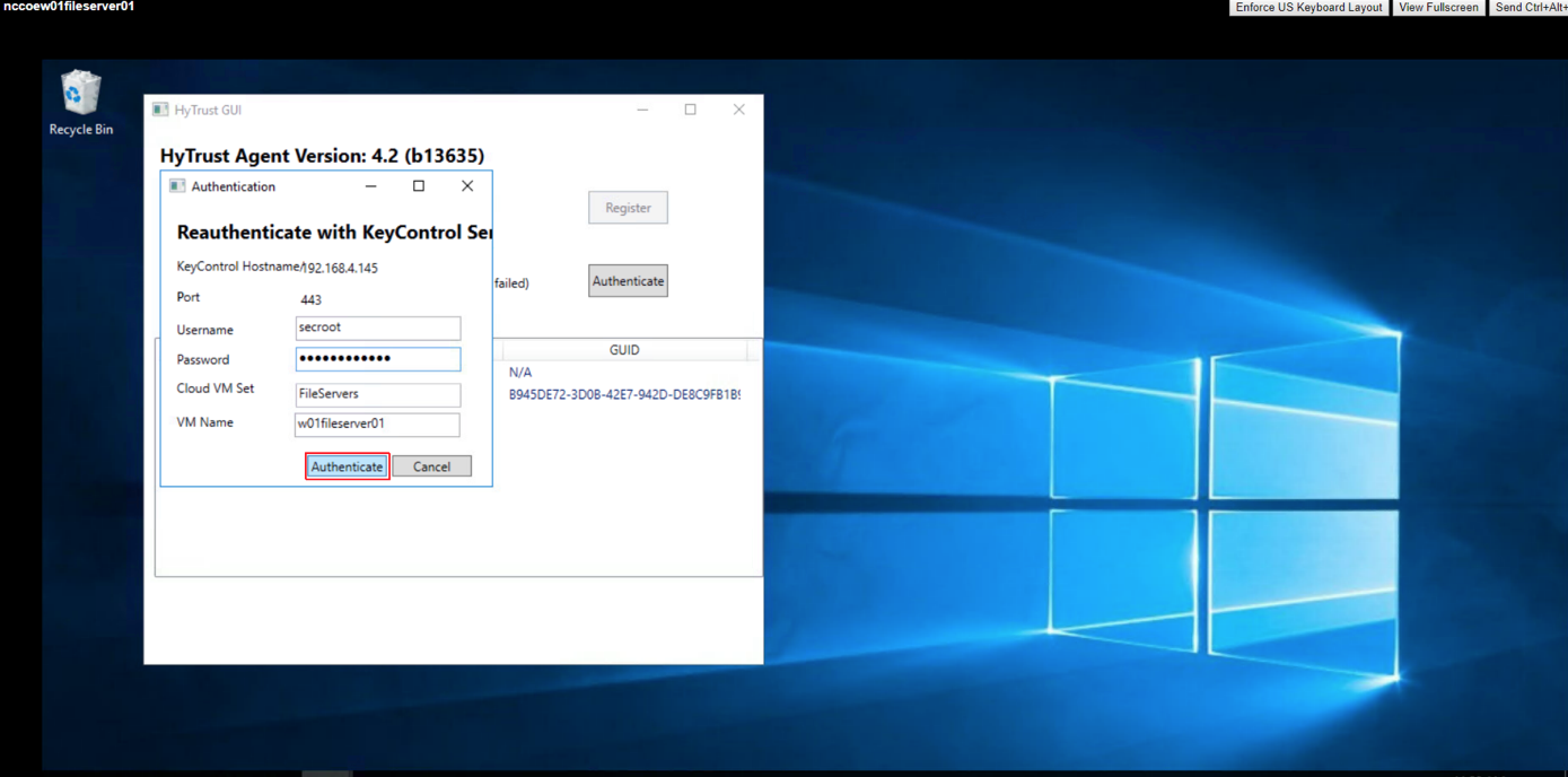Image resolution: width=1568 pixels, height=777 pixels.
Task: Minimize the Authentication dialog
Action: (x=371, y=186)
